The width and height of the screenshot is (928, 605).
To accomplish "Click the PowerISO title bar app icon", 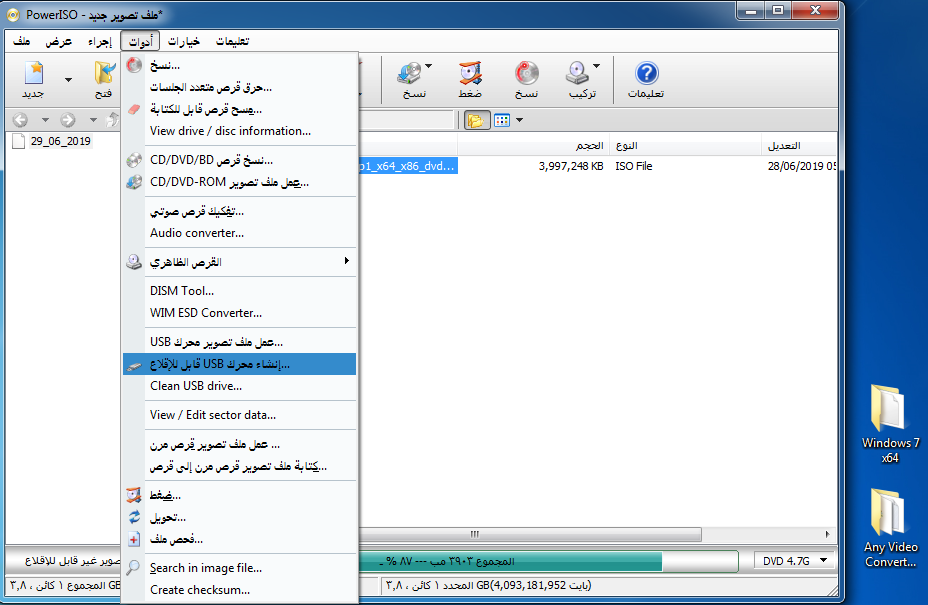I will [x=13, y=14].
